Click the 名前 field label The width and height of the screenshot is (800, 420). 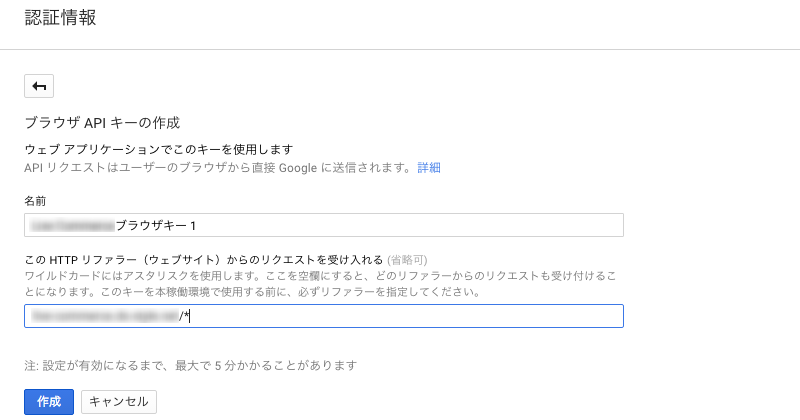(35, 201)
